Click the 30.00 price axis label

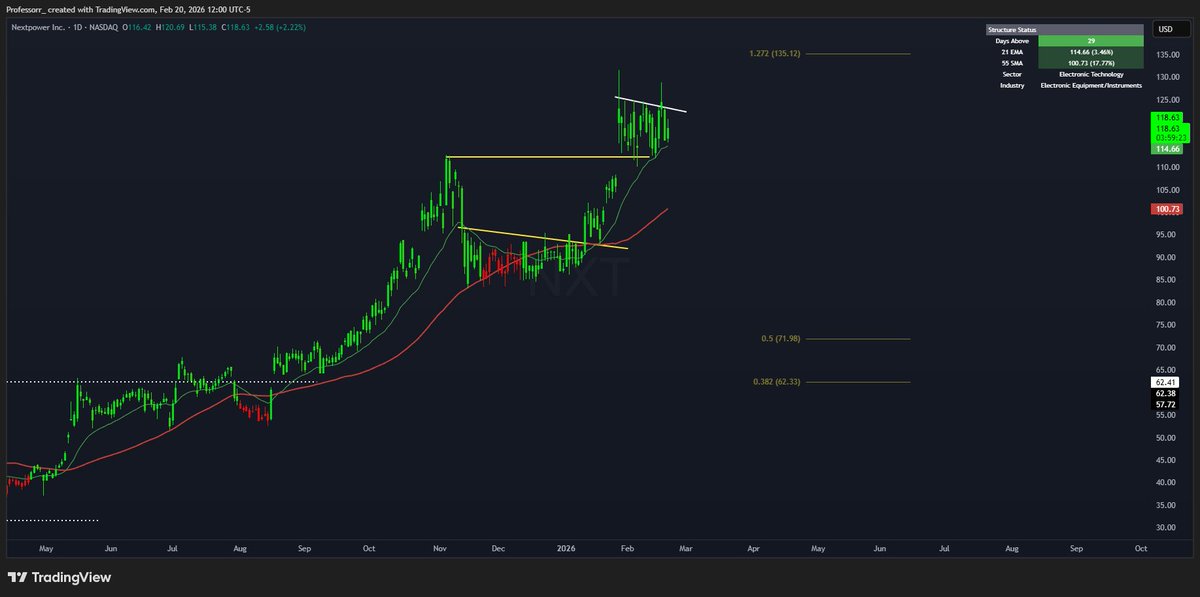[x=1167, y=528]
